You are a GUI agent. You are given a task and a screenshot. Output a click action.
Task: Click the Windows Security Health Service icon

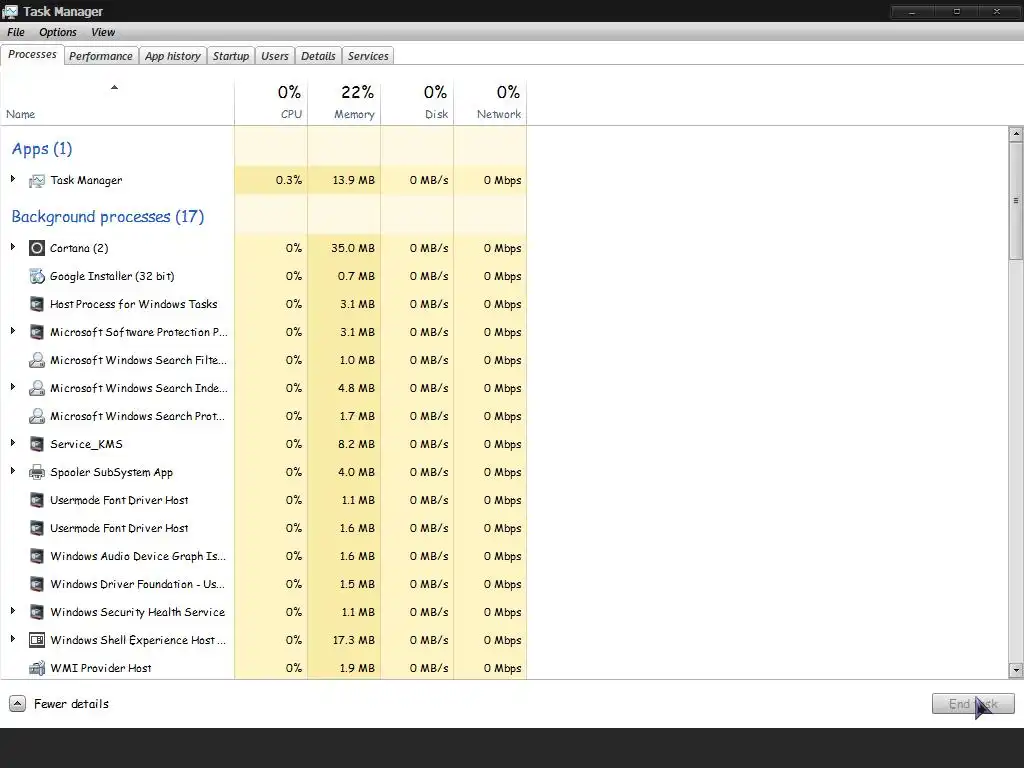[x=37, y=613]
